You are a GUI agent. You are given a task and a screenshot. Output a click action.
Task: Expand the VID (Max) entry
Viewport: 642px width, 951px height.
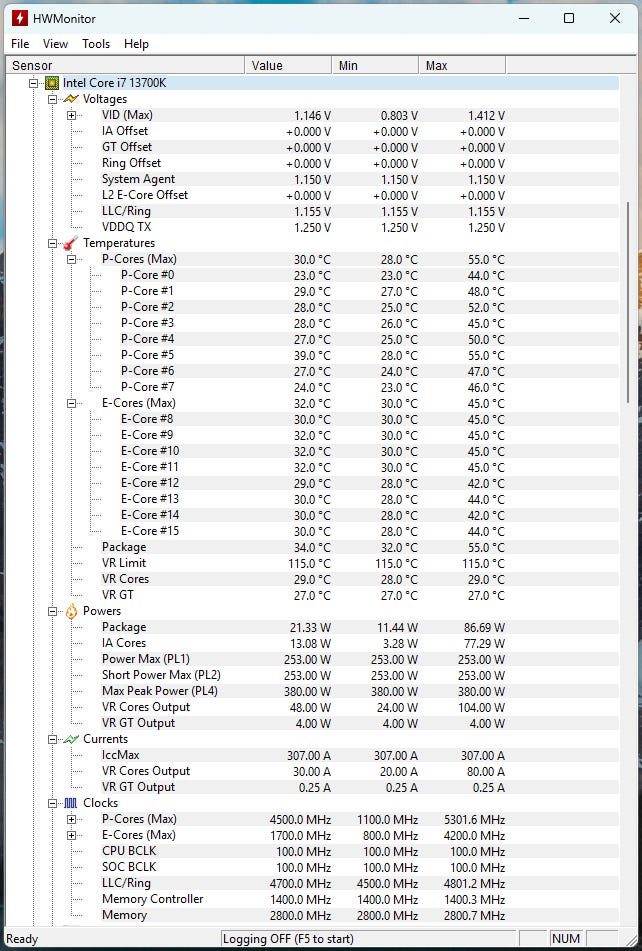coord(72,115)
